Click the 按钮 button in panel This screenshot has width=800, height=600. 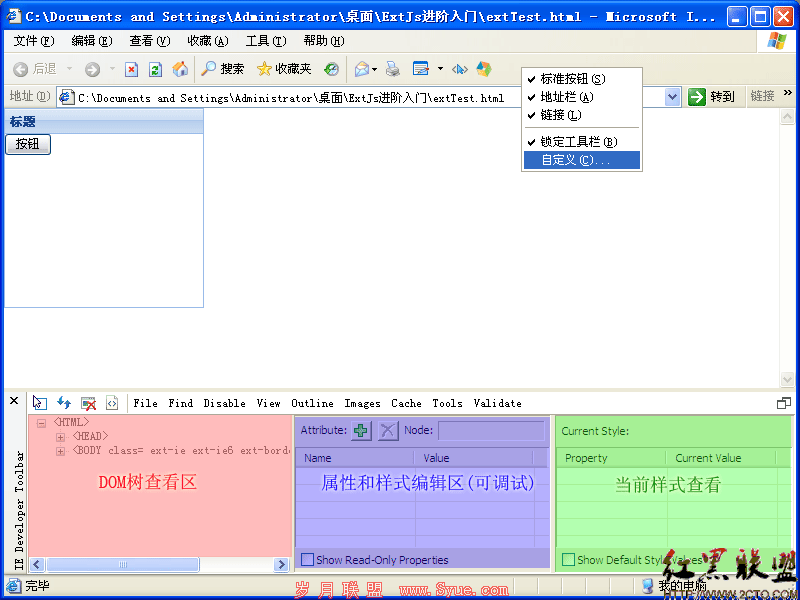click(x=28, y=144)
